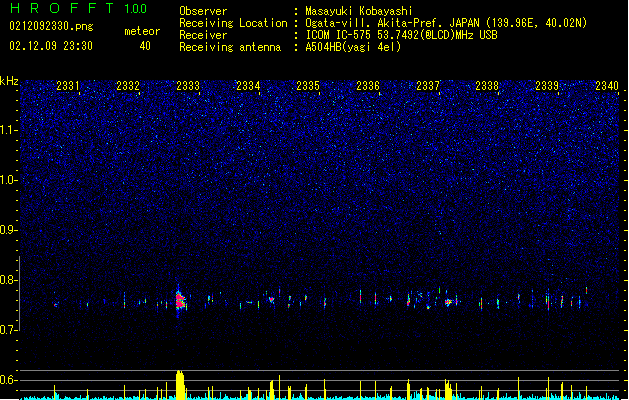Click the meteor count value 40
This screenshot has width=629, height=400.
145,46
